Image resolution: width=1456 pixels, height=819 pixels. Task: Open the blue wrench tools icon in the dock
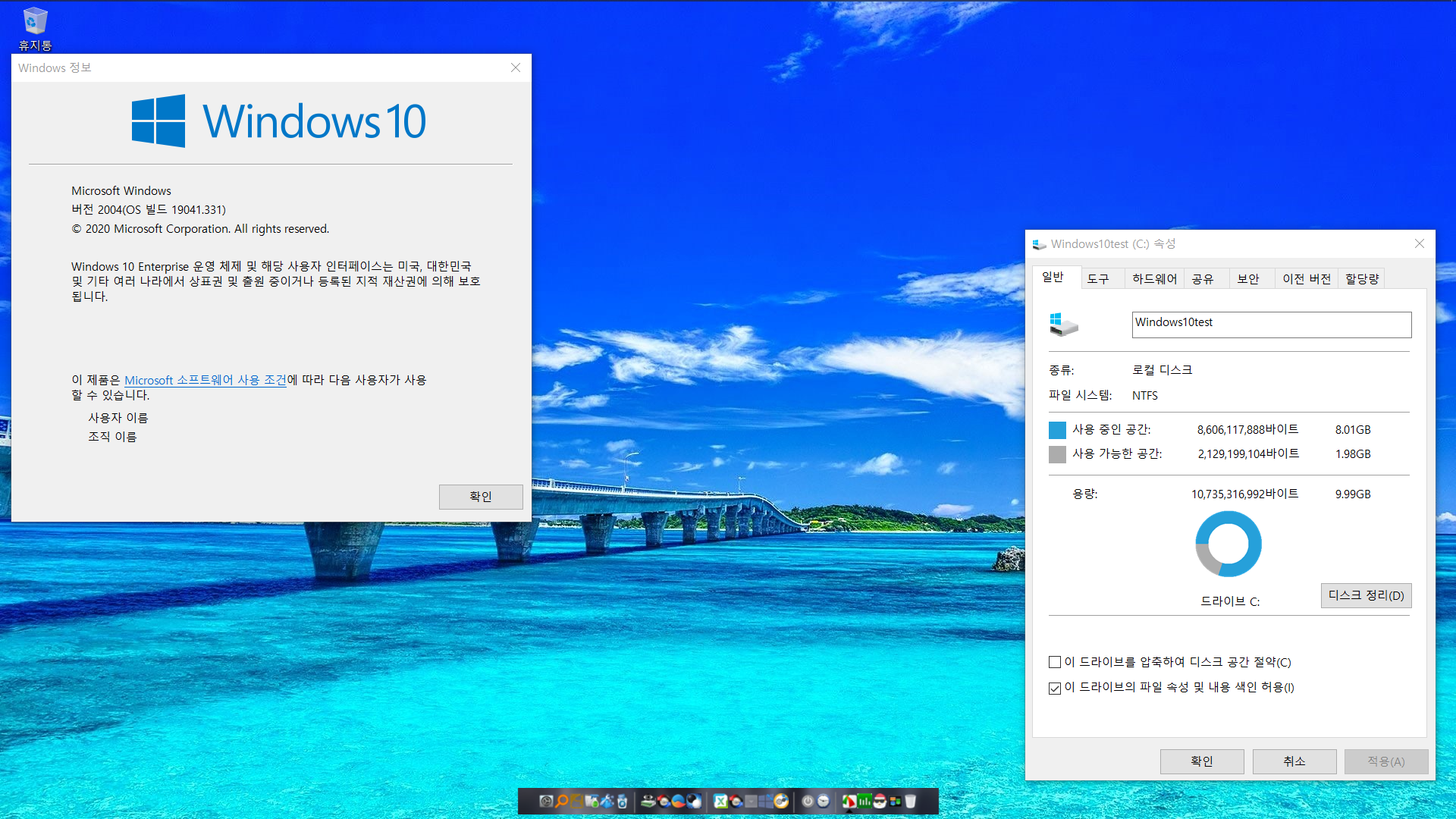click(x=607, y=801)
